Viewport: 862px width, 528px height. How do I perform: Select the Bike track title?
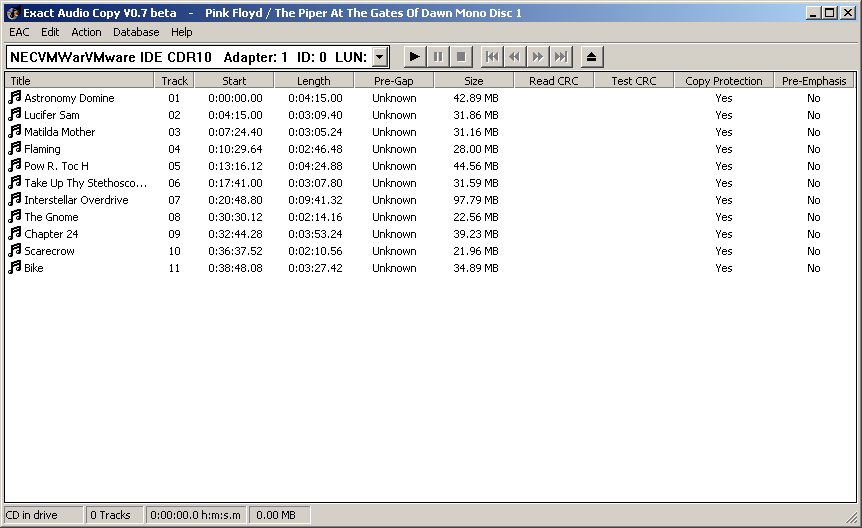coord(34,268)
